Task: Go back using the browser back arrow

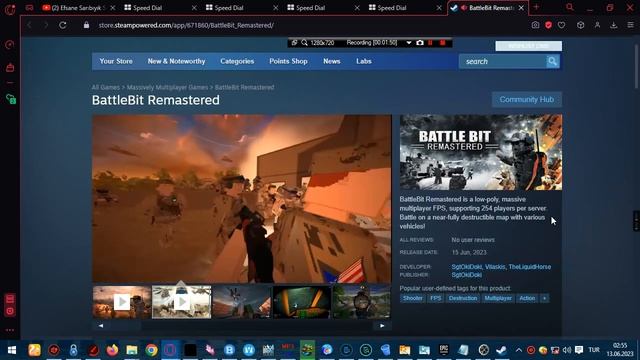Action: (x=29, y=25)
